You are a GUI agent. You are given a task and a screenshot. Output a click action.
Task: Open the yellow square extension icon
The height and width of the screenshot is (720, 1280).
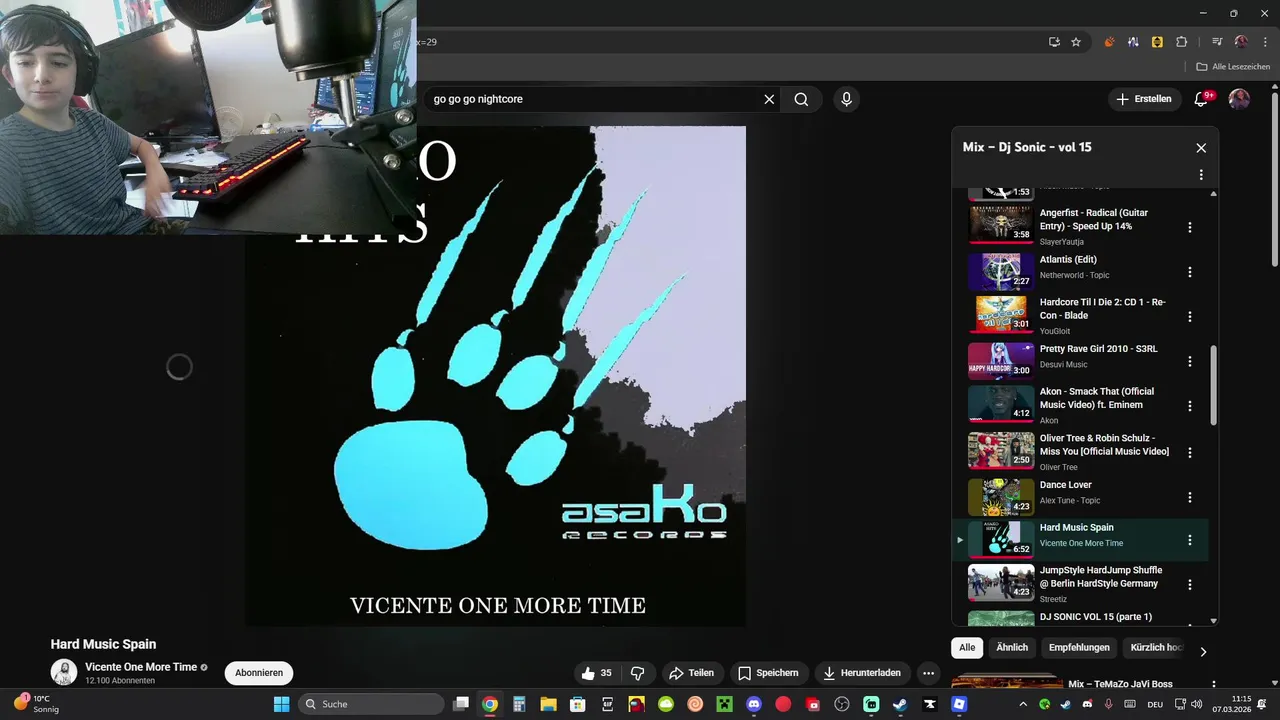coord(1157,42)
